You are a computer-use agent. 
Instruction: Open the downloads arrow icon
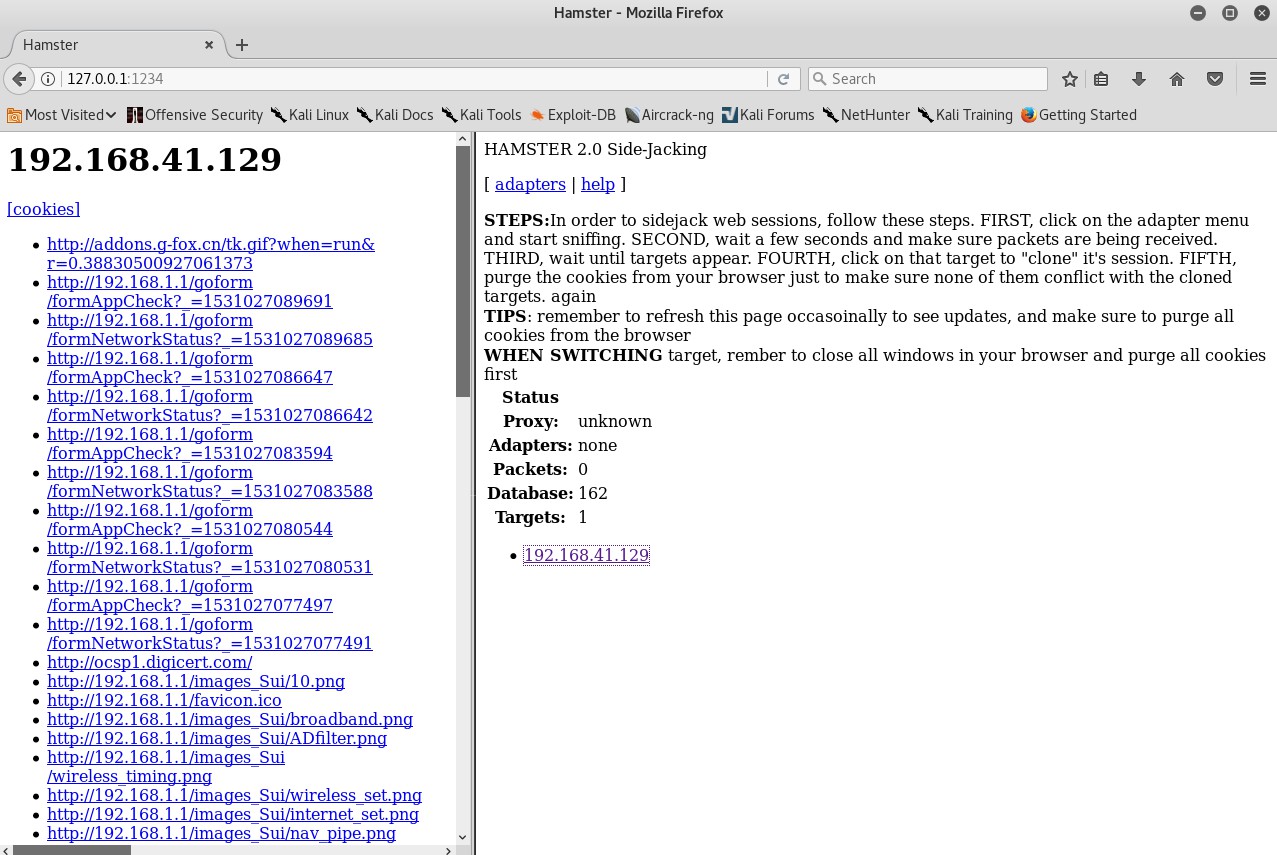tap(1139, 79)
